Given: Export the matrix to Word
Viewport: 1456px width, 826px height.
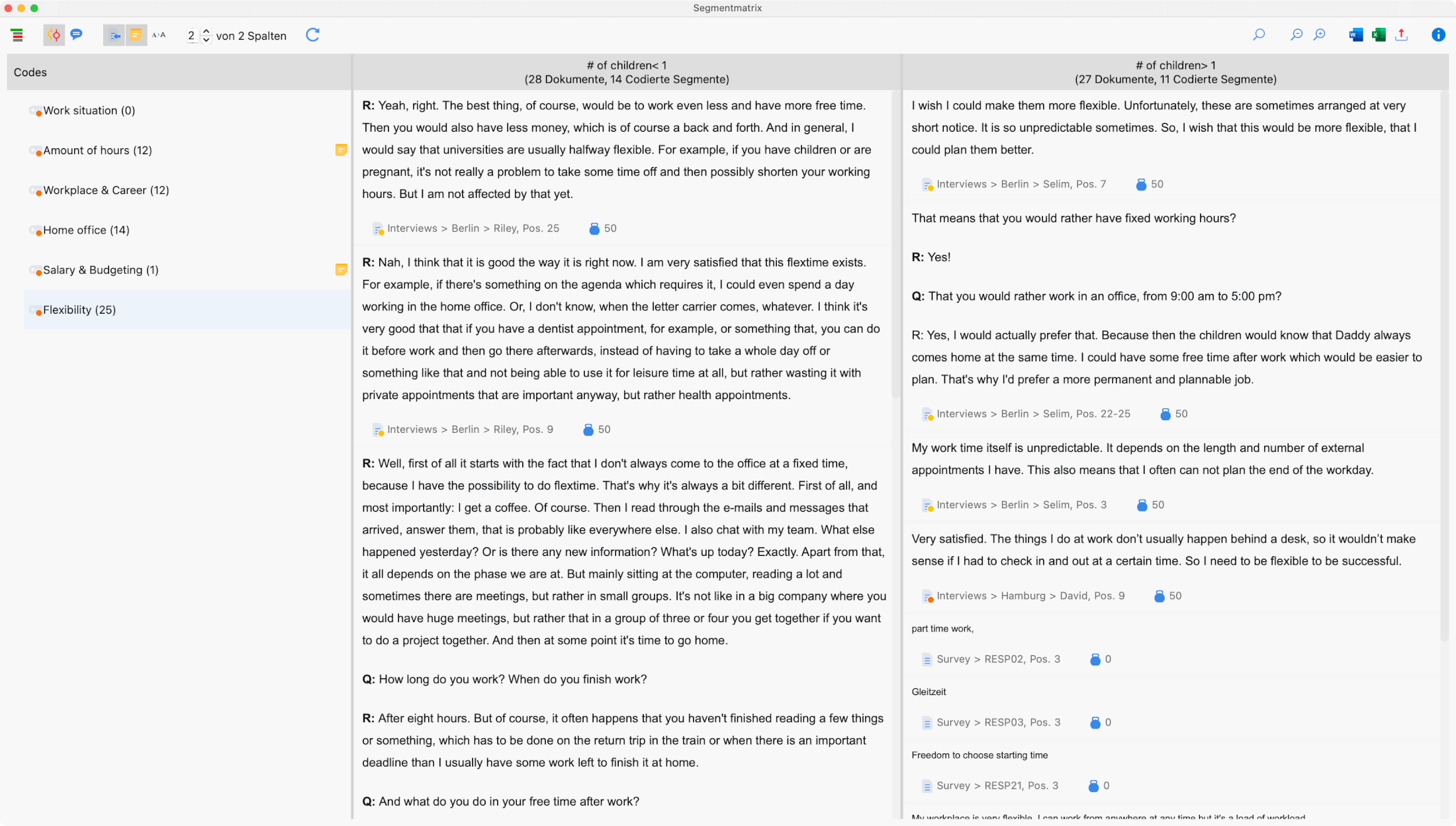Looking at the screenshot, I should (1356, 35).
